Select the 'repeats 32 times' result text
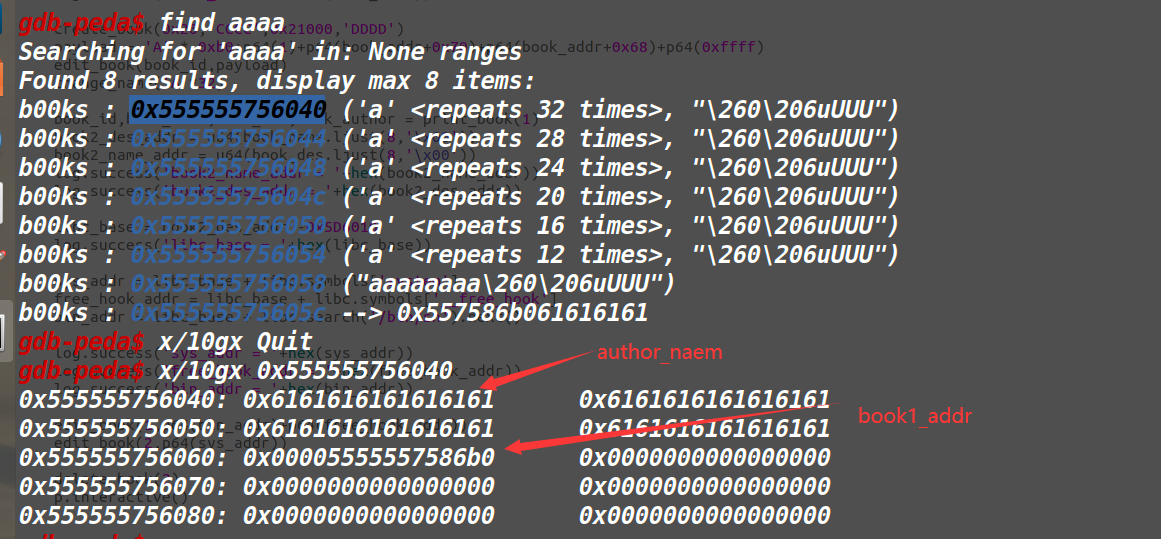Screen dimensions: 1161x539 click(620, 110)
